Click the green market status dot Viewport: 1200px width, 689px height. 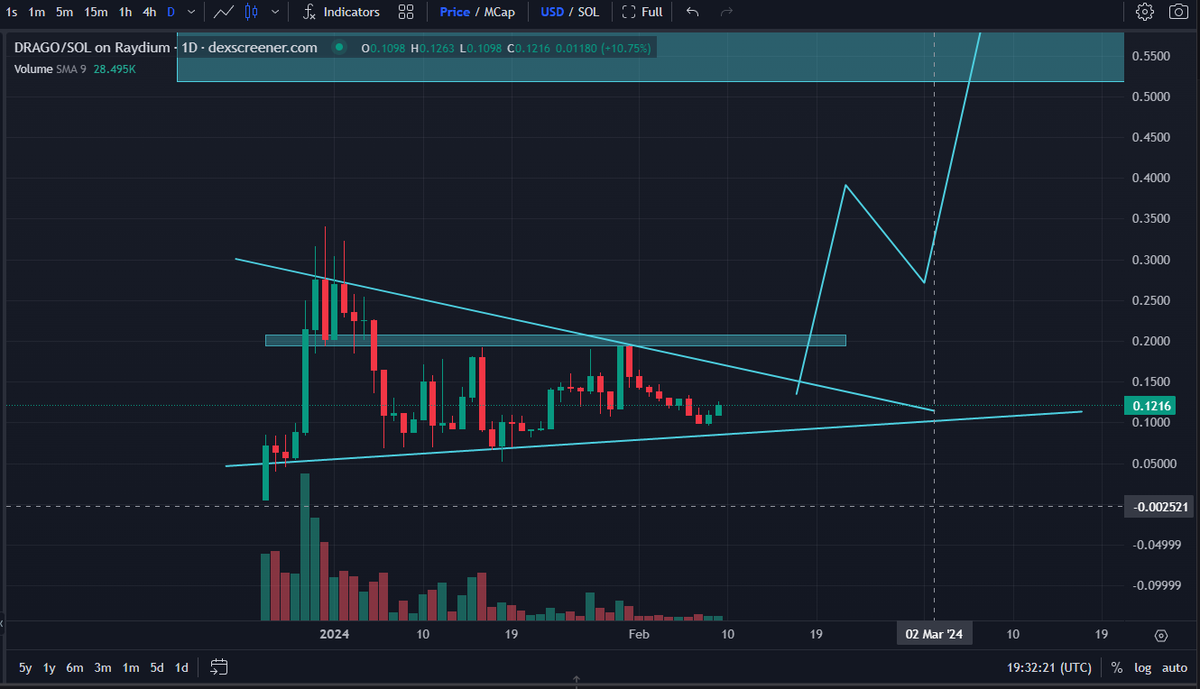pyautogui.click(x=340, y=47)
